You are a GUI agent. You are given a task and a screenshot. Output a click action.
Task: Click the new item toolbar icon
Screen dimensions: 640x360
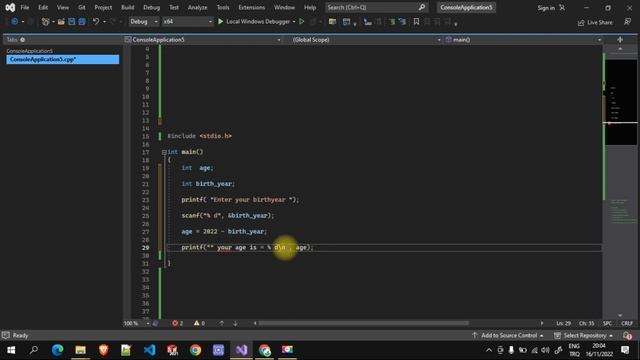tap(45, 21)
